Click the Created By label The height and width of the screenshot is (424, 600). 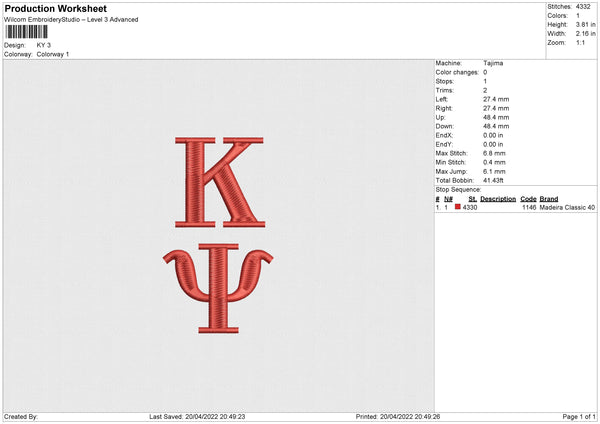(x=21, y=417)
